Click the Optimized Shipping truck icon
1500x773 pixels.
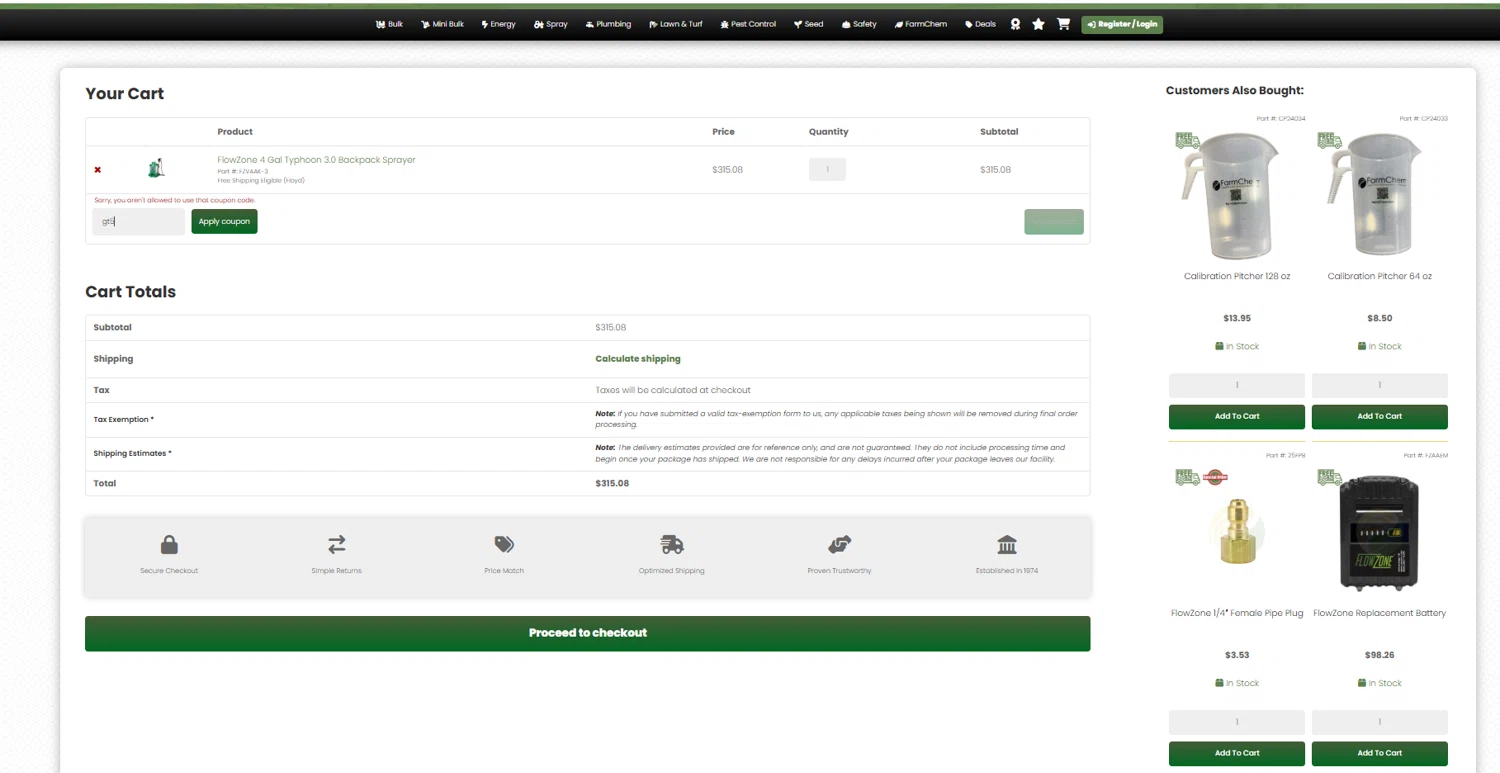click(x=672, y=545)
